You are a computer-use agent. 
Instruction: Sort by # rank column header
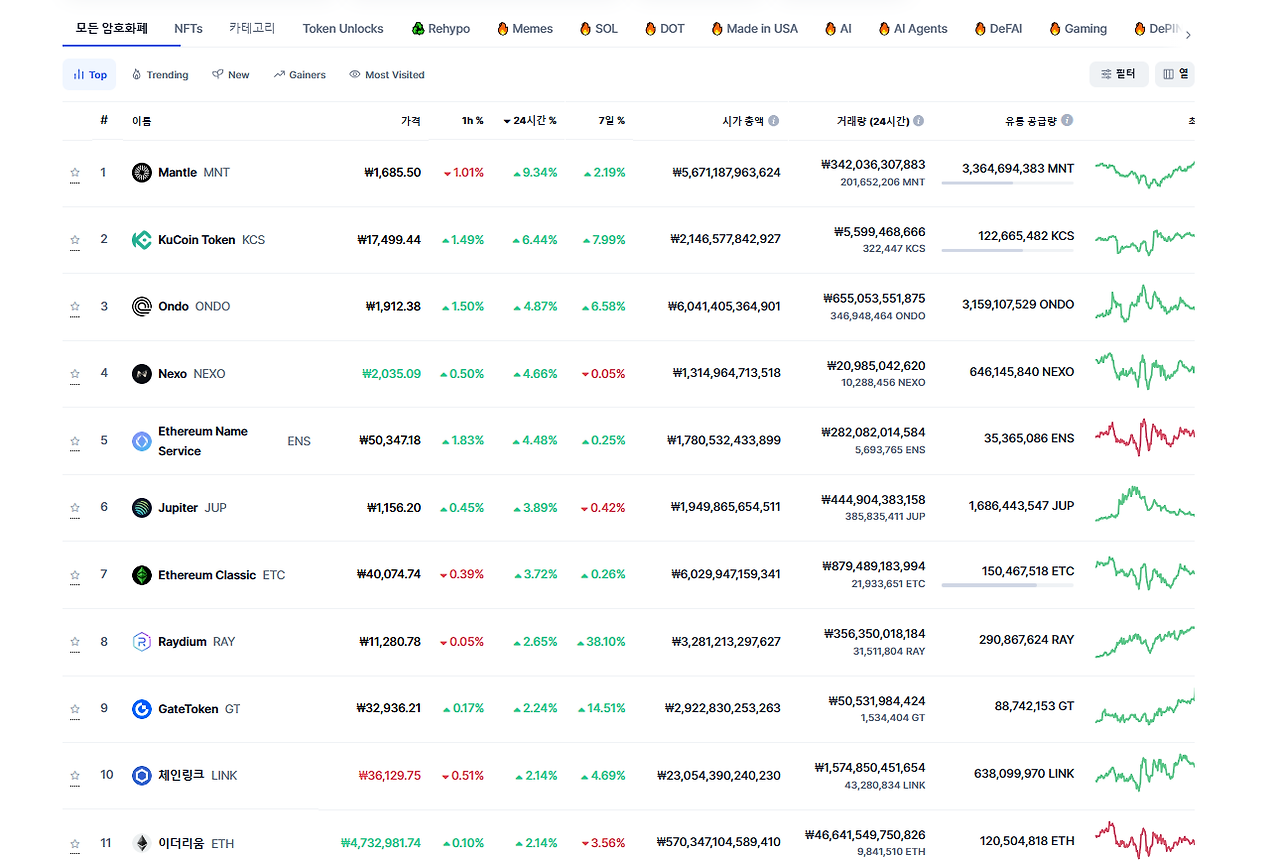(x=104, y=120)
